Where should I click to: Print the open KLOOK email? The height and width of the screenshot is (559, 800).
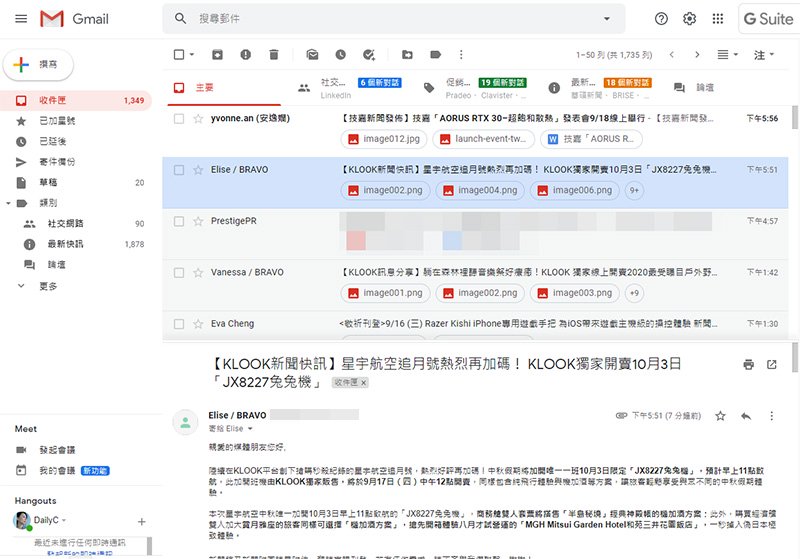coord(748,365)
